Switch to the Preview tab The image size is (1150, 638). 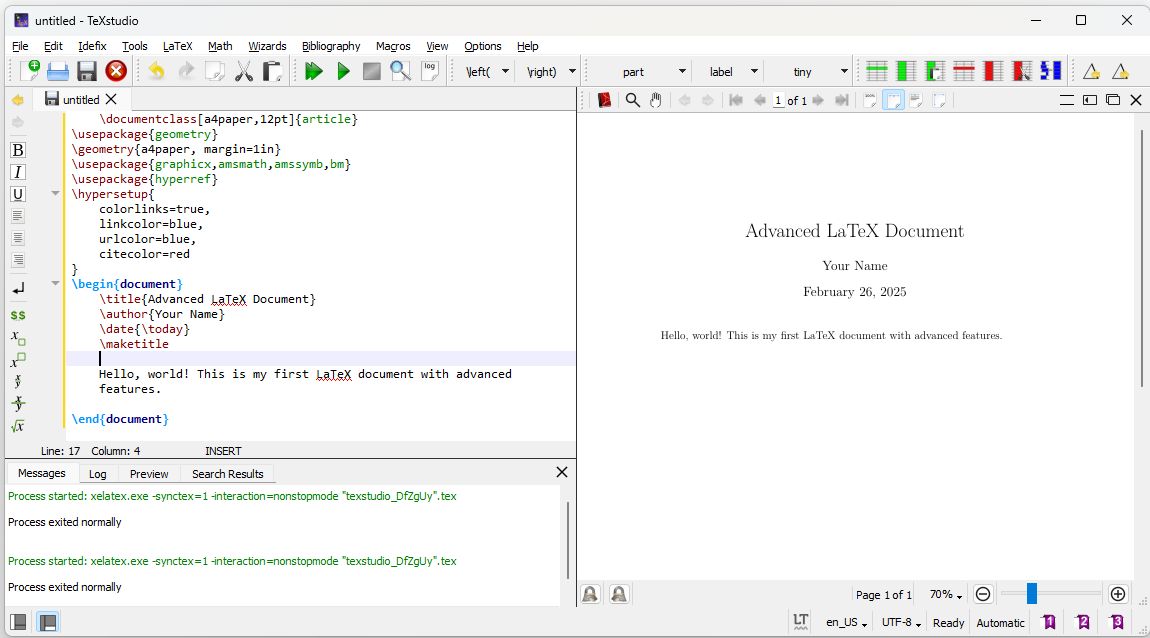[x=149, y=474]
